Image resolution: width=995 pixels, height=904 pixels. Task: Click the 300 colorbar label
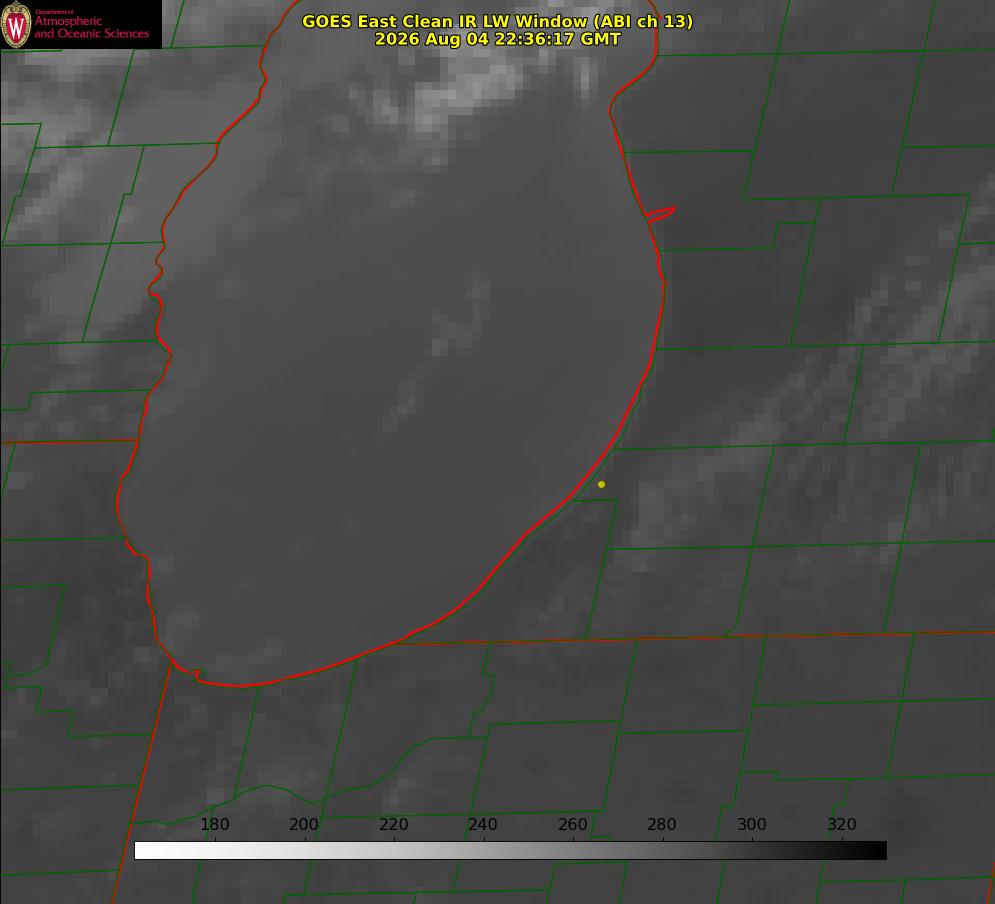752,824
